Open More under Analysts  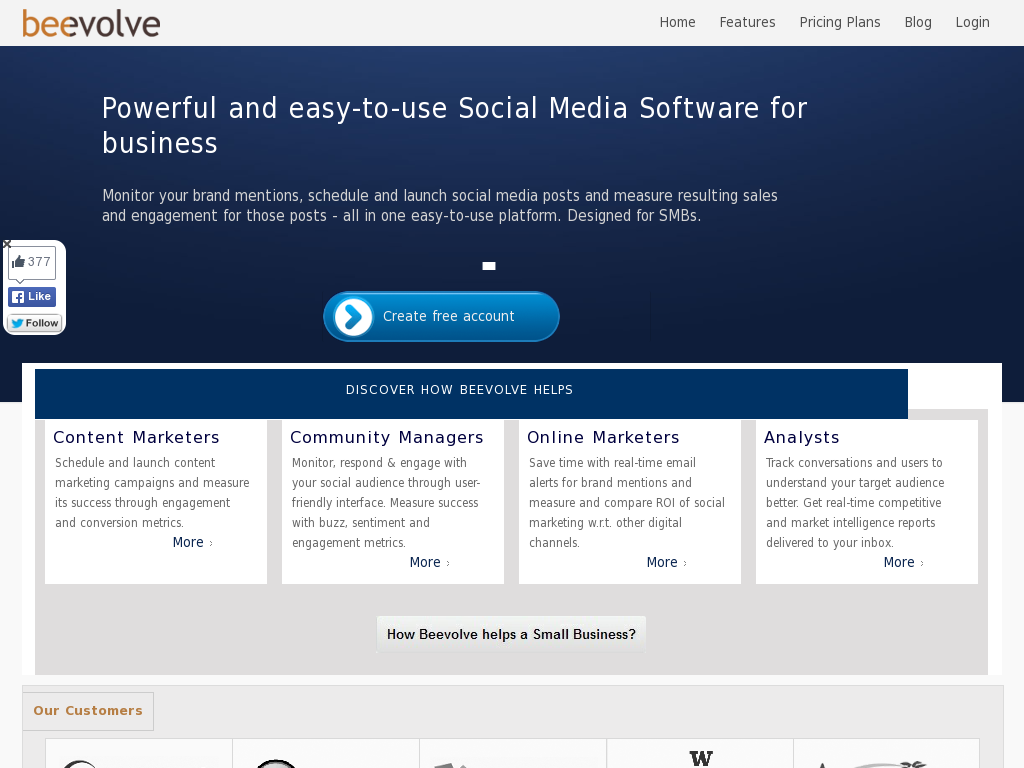(x=904, y=562)
